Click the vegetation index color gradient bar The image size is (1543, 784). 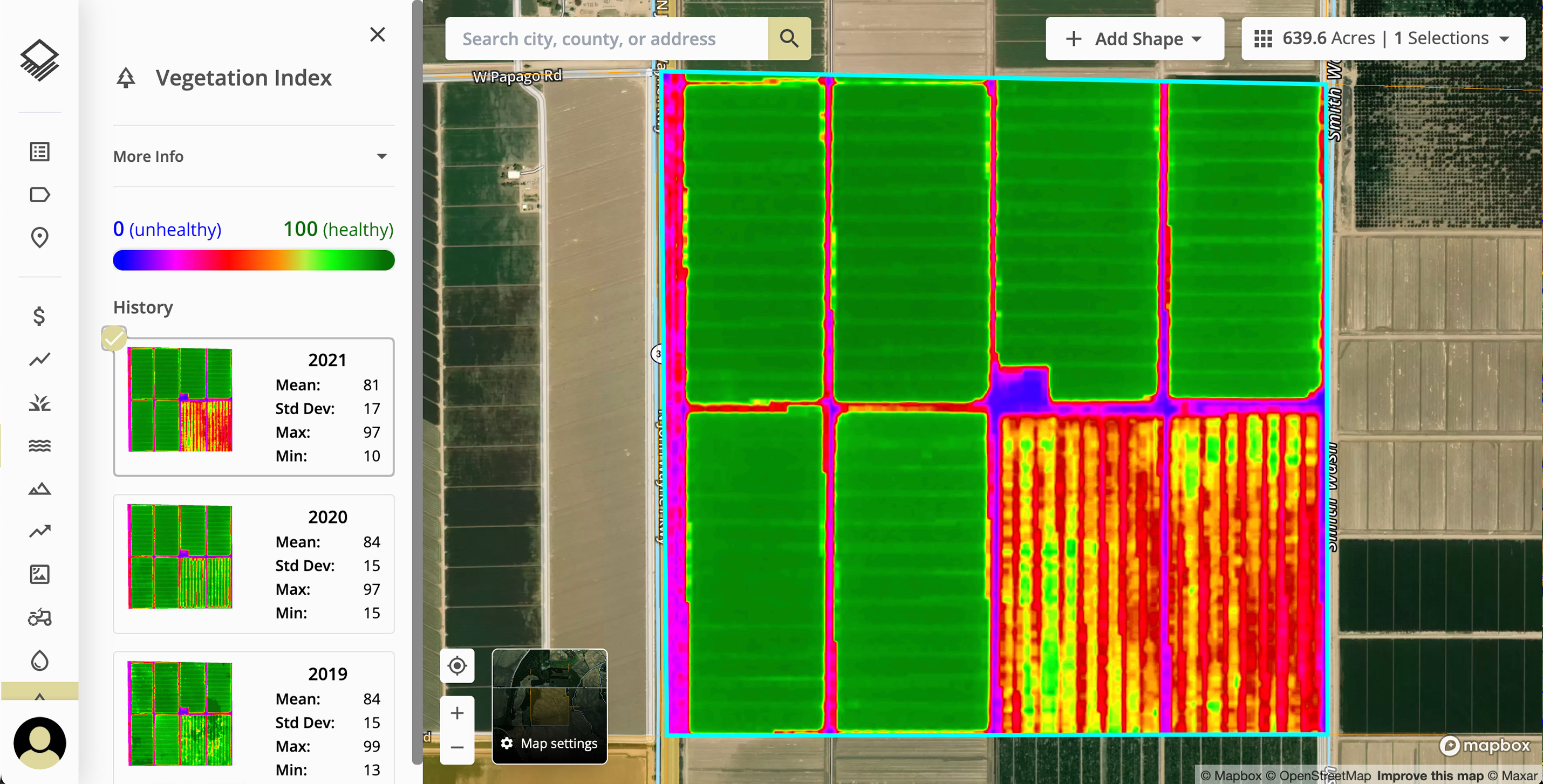pos(254,260)
